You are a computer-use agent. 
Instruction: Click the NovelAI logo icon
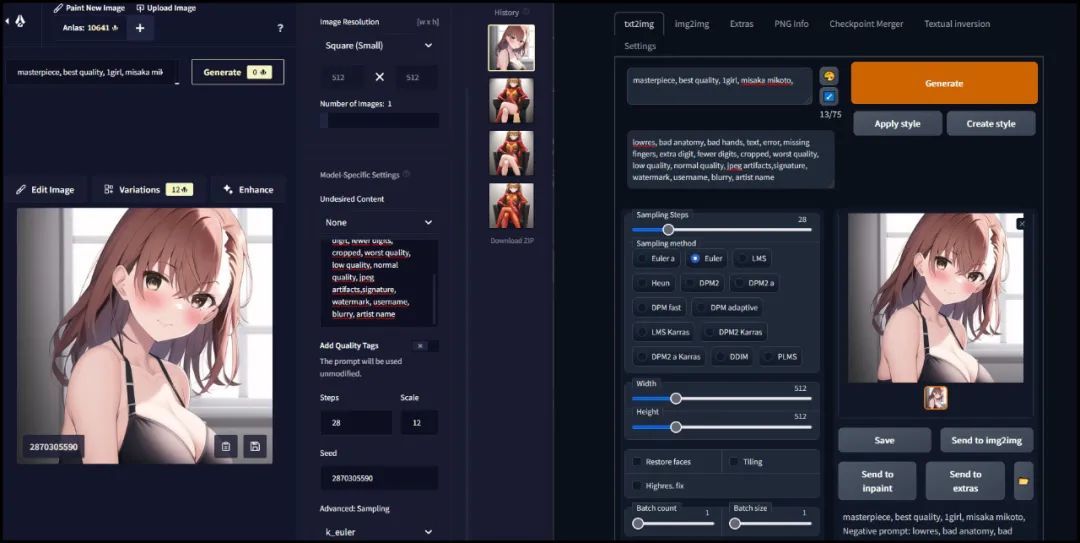tap(21, 21)
